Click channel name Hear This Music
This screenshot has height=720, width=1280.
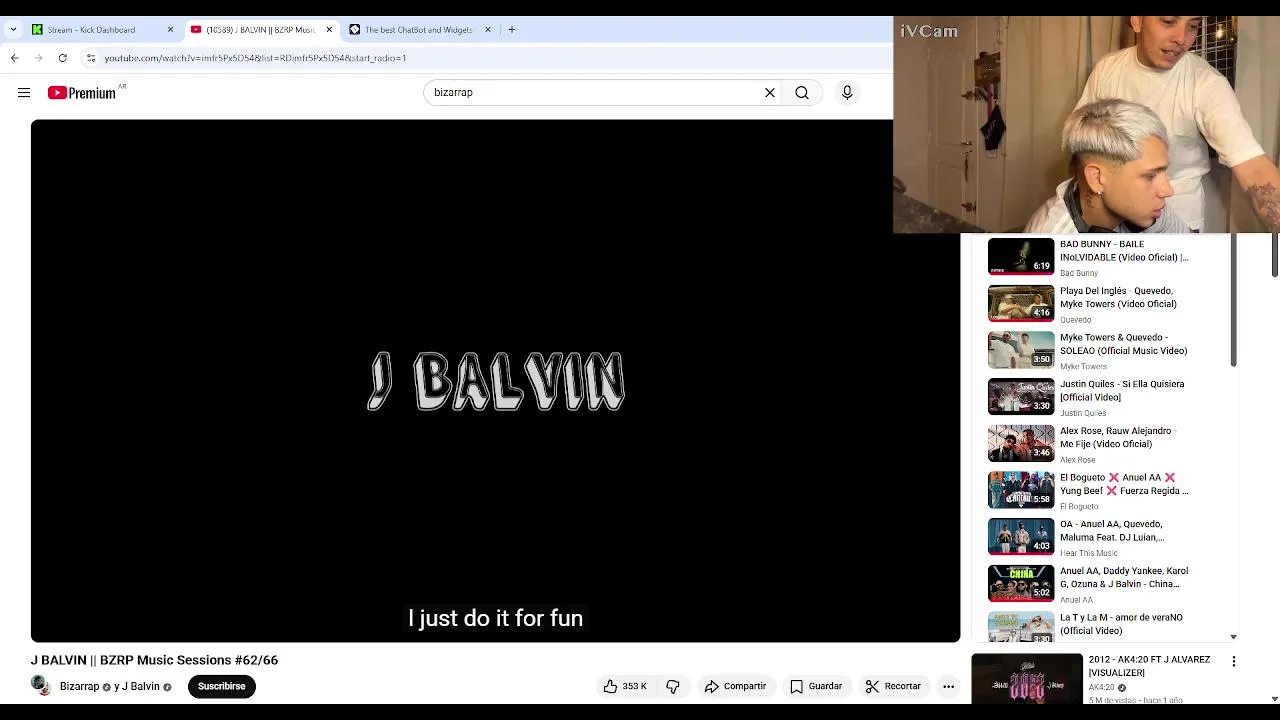pyautogui.click(x=1089, y=553)
